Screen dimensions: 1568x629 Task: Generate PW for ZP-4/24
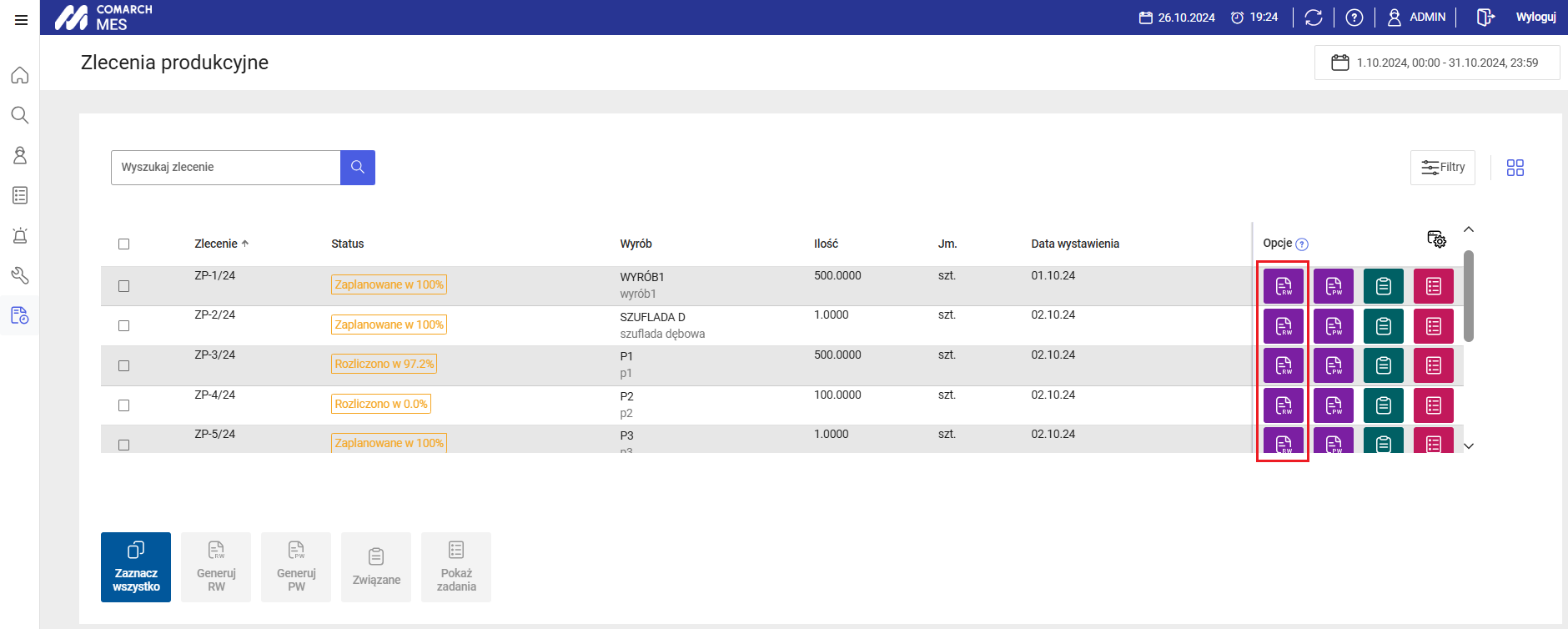1334,405
